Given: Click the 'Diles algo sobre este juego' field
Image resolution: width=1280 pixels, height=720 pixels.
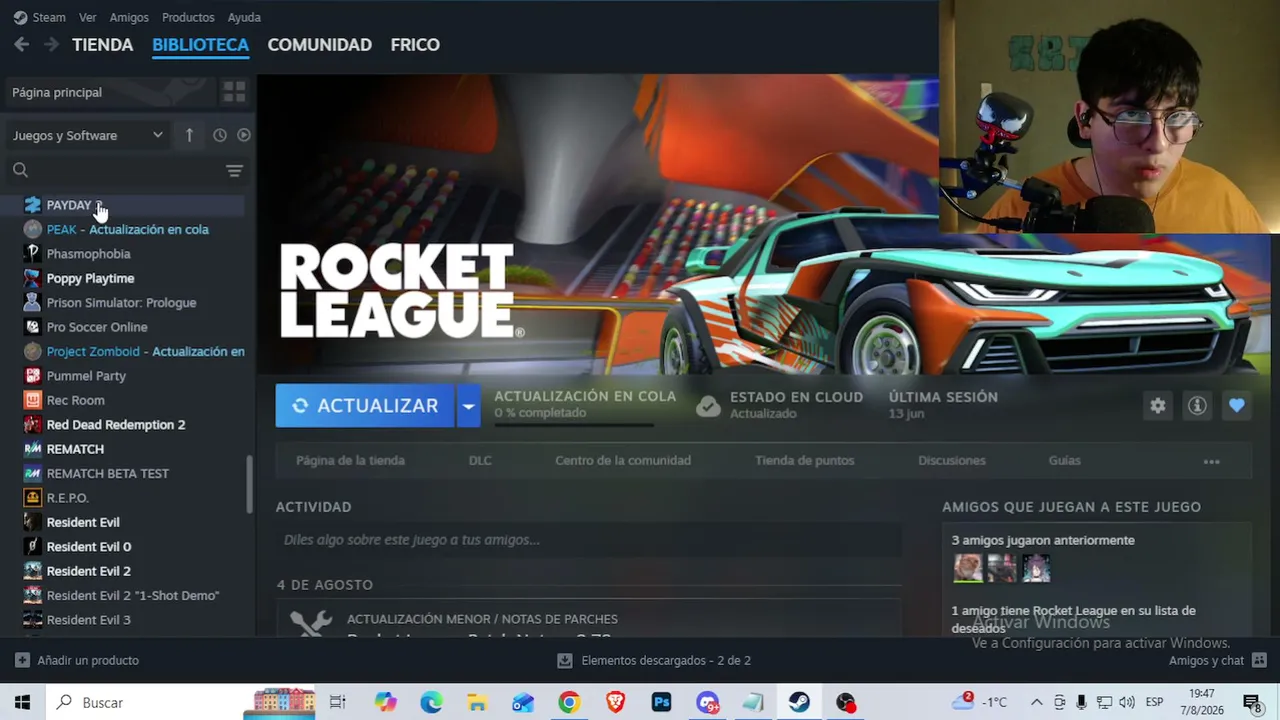Looking at the screenshot, I should 589,540.
